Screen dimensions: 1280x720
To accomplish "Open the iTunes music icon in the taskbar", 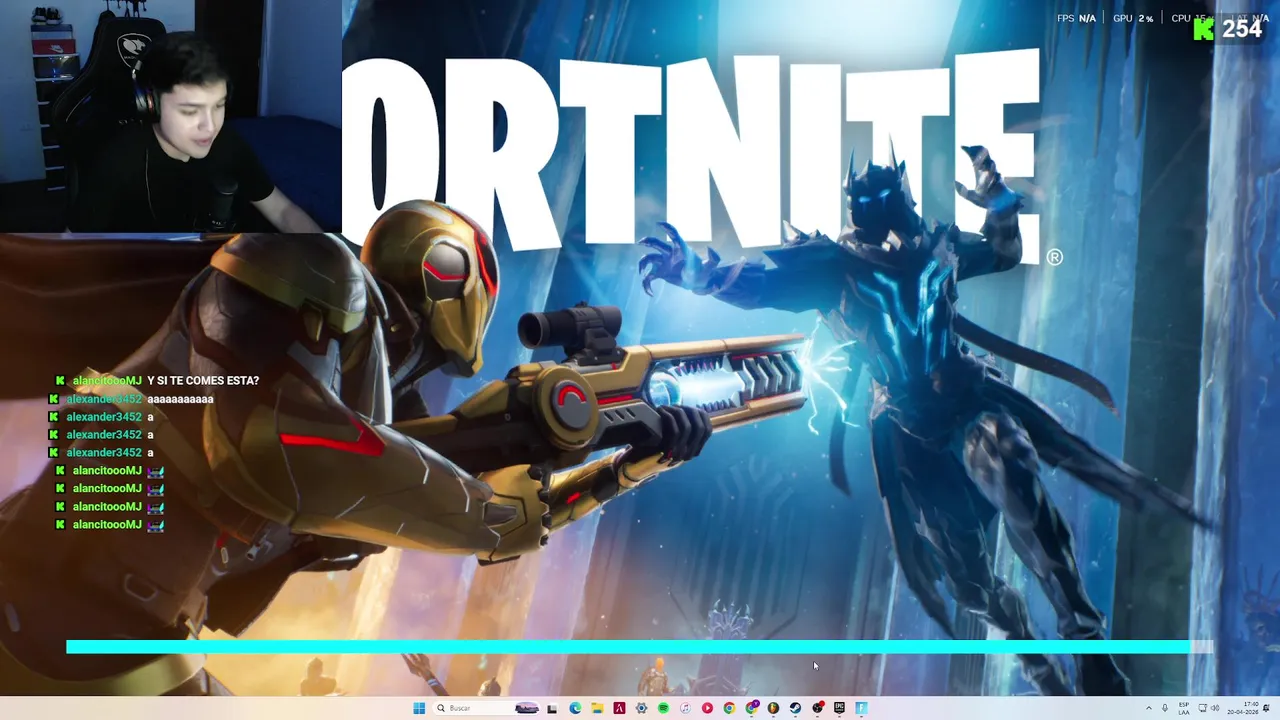I will (x=685, y=708).
